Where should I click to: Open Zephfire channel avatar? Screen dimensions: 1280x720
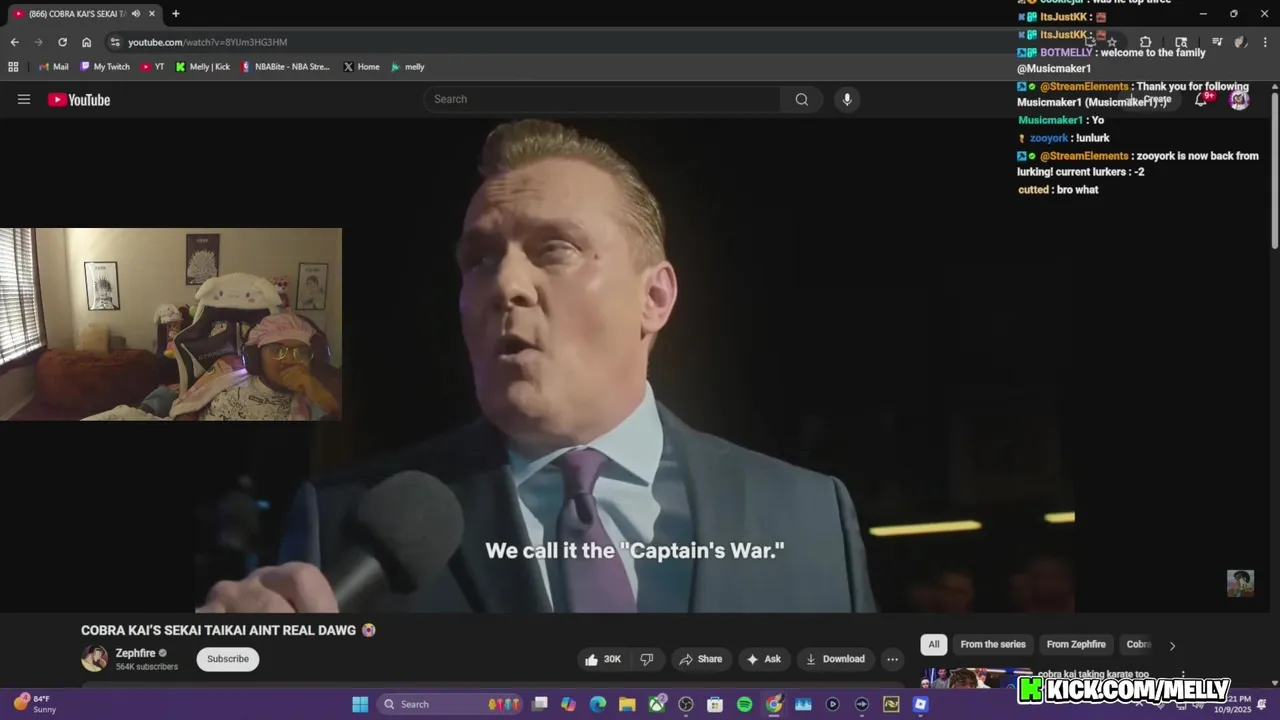click(94, 658)
